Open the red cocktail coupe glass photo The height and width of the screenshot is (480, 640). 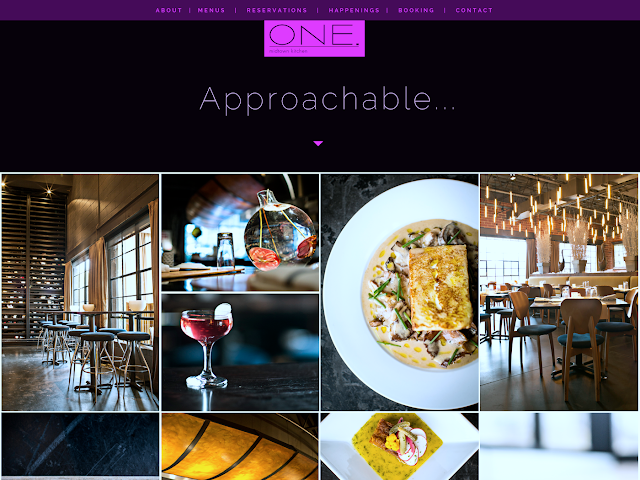click(x=240, y=352)
